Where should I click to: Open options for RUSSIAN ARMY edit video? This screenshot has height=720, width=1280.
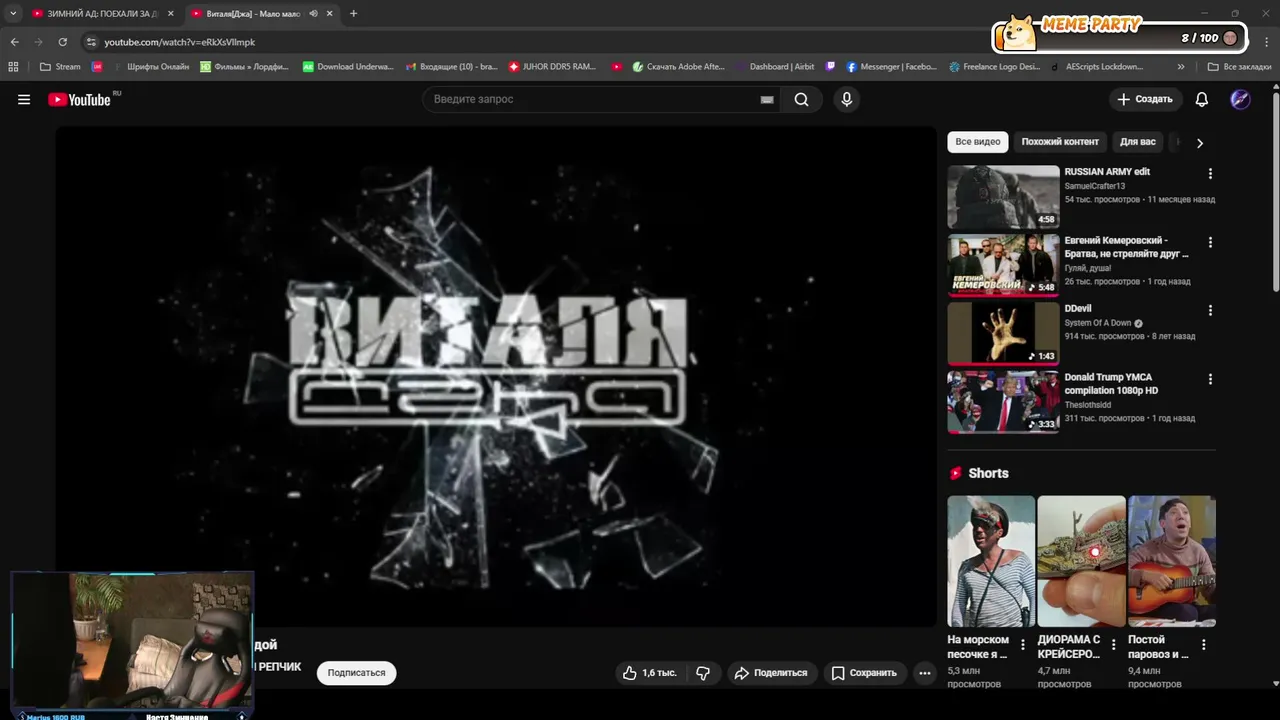(1210, 174)
